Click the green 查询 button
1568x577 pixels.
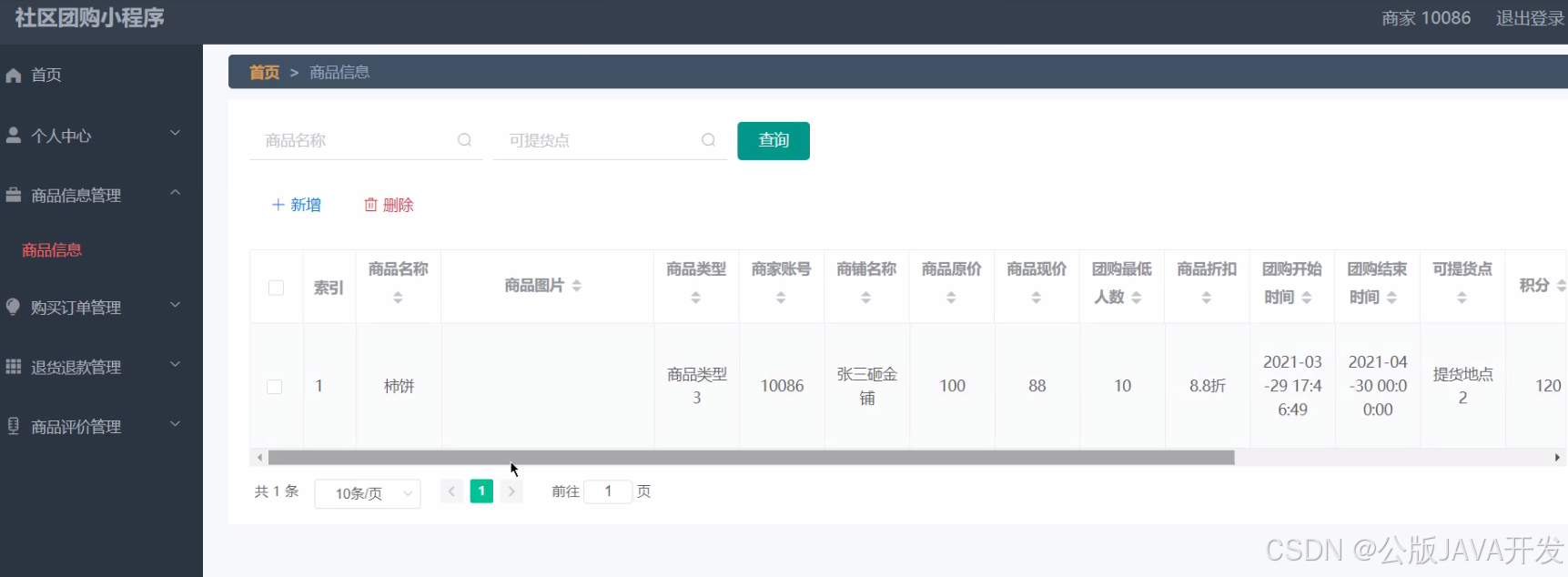click(x=774, y=140)
